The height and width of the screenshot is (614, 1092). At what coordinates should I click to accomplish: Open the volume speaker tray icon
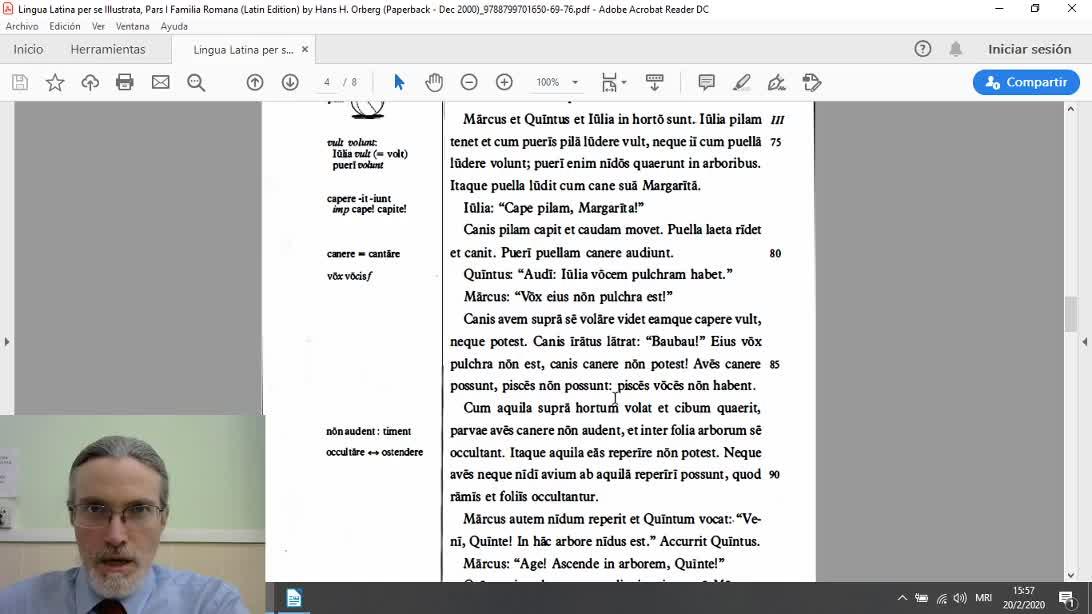click(960, 598)
